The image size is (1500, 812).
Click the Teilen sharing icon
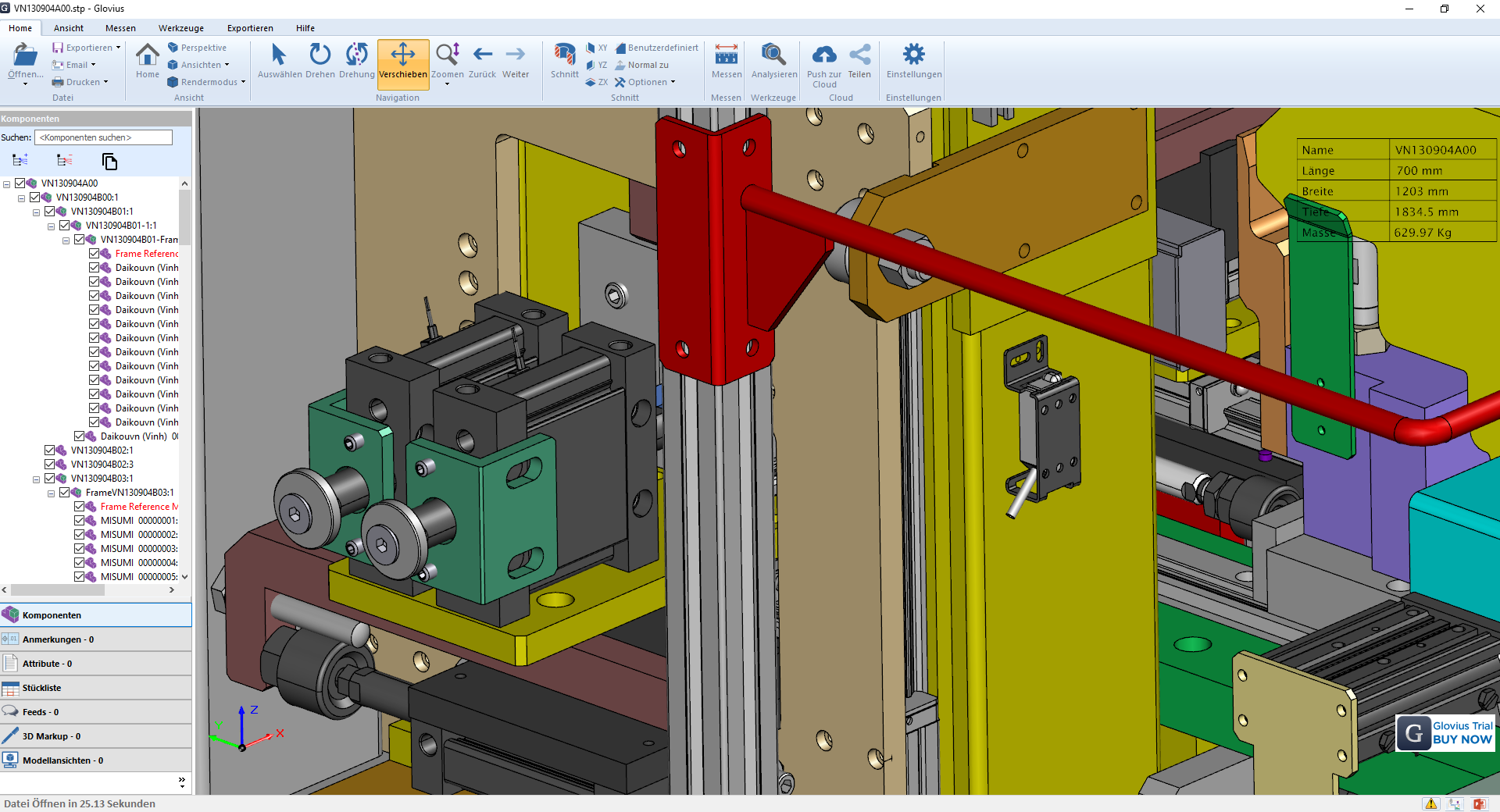(860, 56)
